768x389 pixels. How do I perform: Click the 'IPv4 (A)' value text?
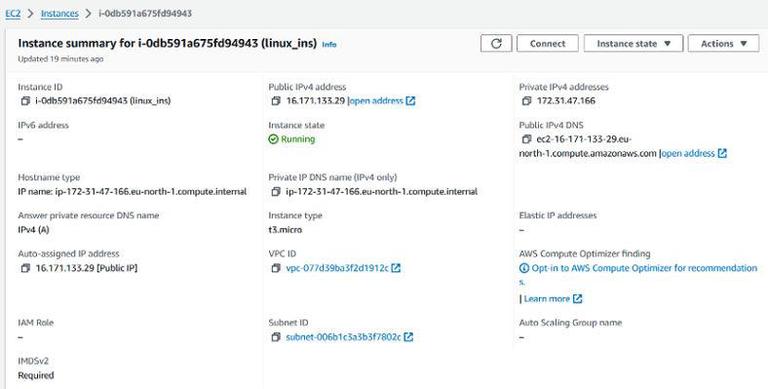tap(34, 230)
